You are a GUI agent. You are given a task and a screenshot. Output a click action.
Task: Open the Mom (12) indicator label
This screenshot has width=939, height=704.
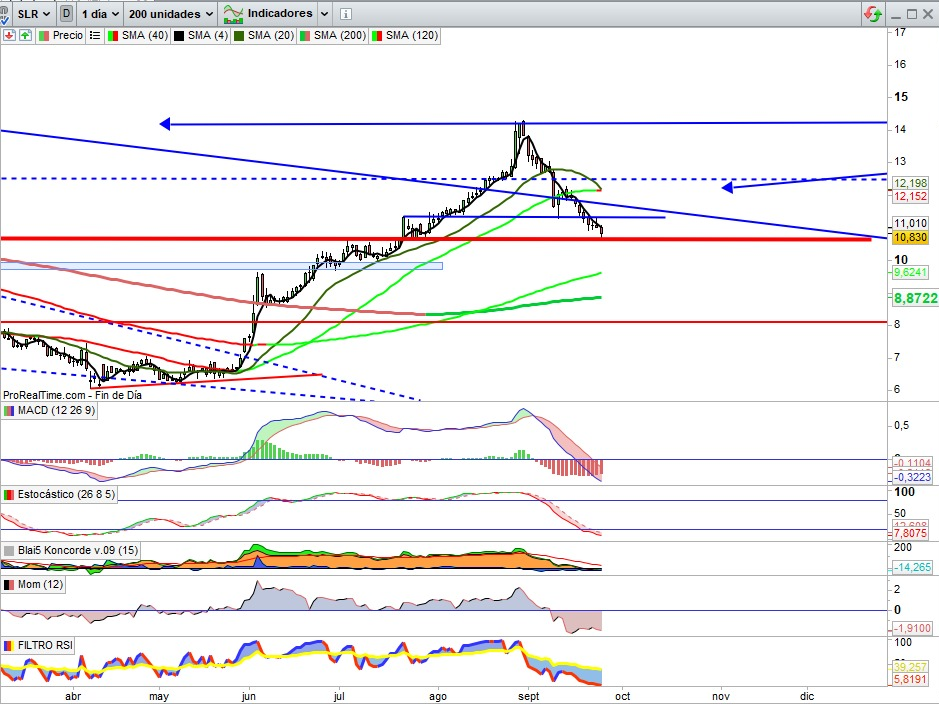(40, 584)
